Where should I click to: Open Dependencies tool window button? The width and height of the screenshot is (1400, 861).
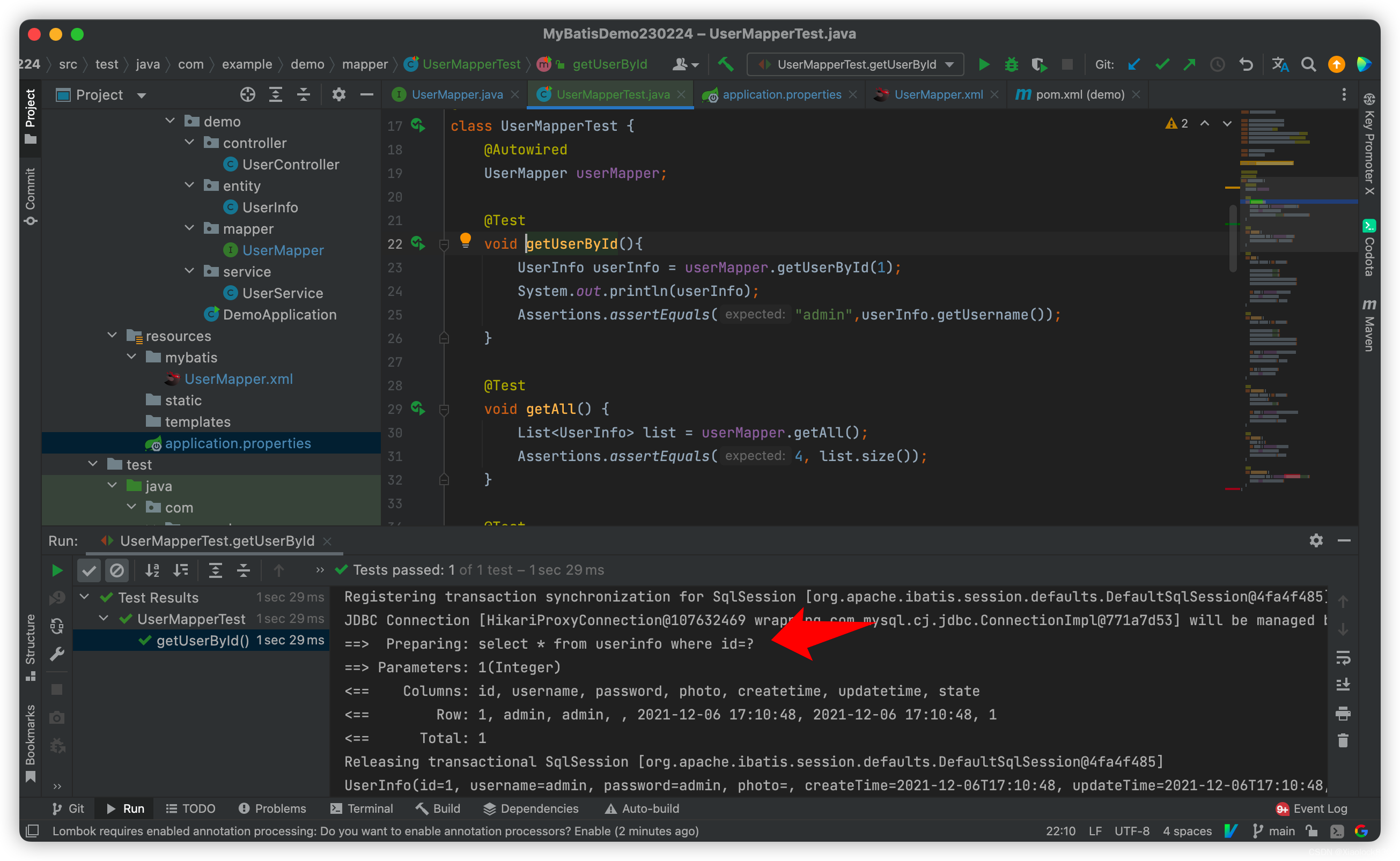point(531,808)
